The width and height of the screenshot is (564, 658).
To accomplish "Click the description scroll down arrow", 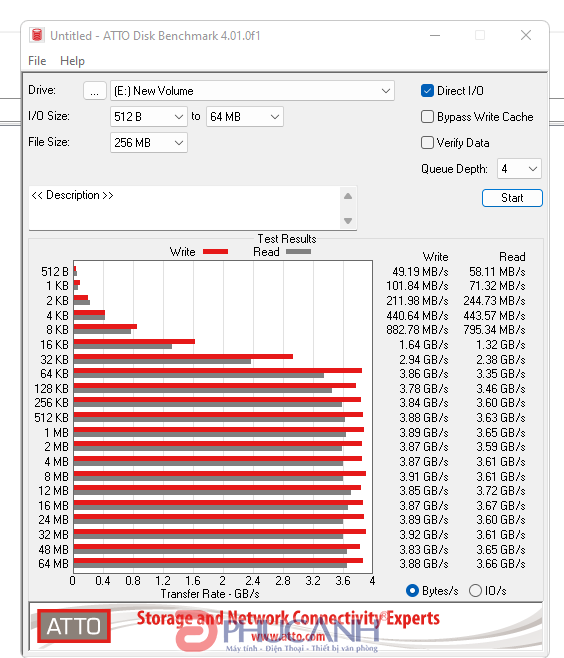I will coord(348,220).
